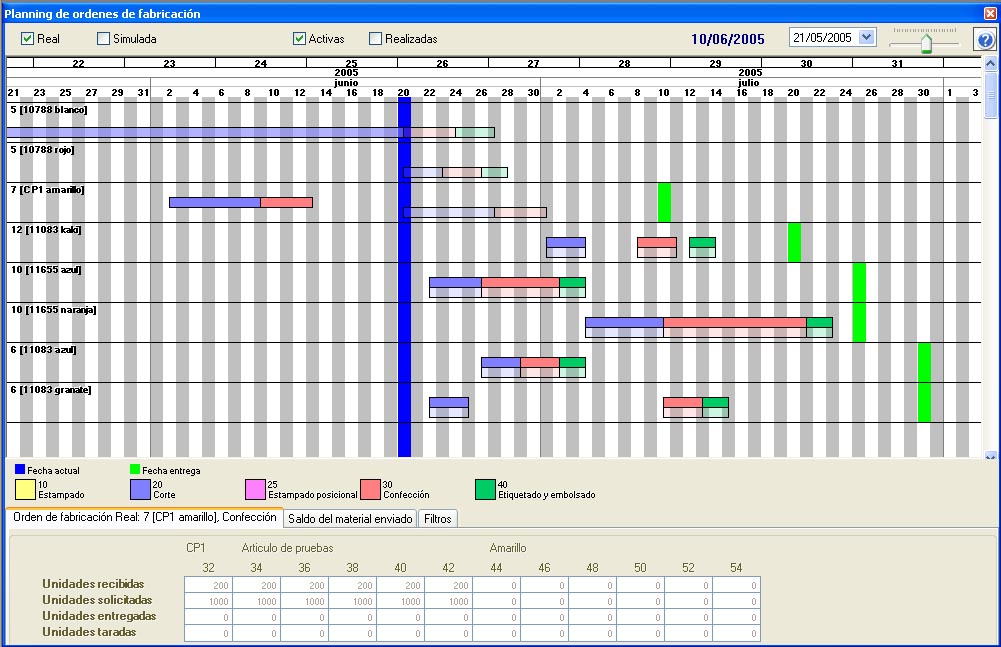
Task: Enable the Realizadas checkbox
Action: point(376,39)
